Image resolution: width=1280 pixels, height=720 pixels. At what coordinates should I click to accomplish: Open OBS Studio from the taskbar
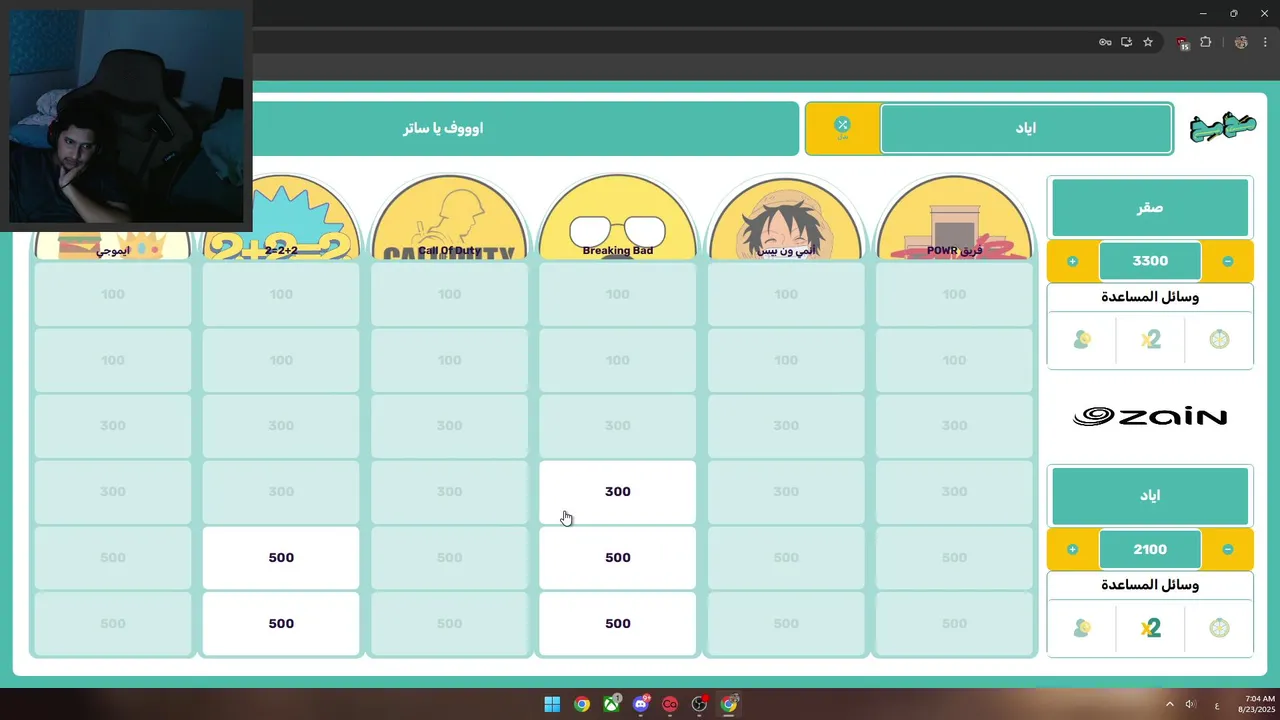[700, 704]
